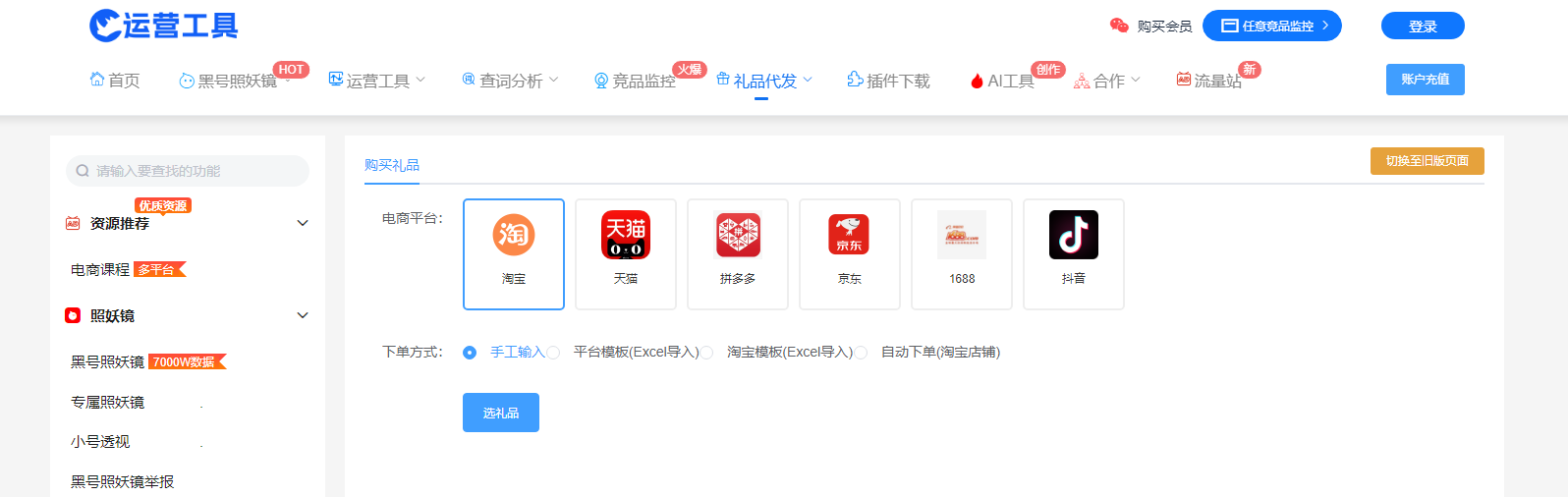Select the 拼多多 platform icon
The height and width of the screenshot is (497, 1568).
738,235
